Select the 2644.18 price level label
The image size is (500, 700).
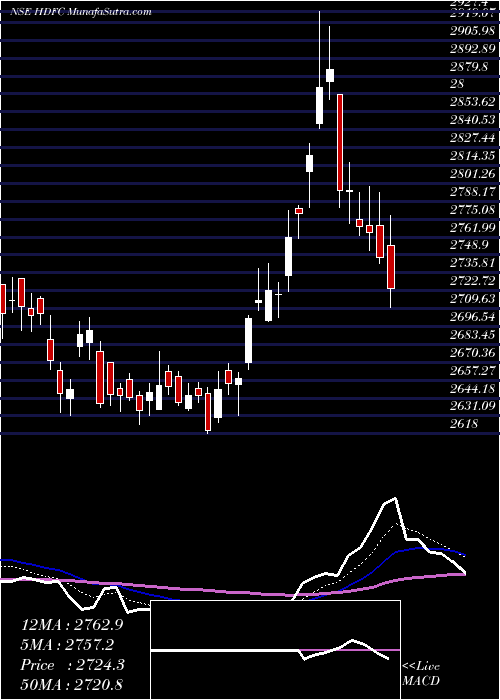pyautogui.click(x=473, y=388)
